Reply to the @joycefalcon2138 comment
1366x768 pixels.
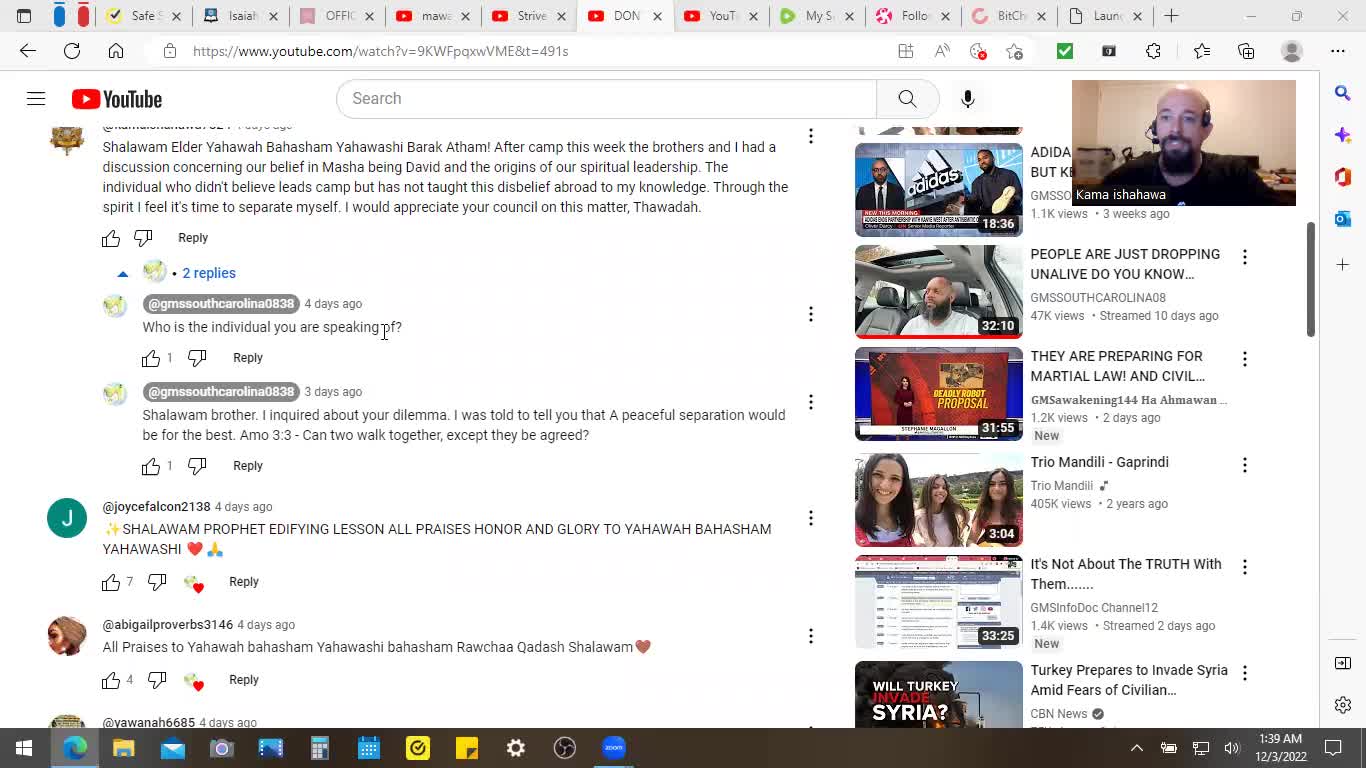244,582
